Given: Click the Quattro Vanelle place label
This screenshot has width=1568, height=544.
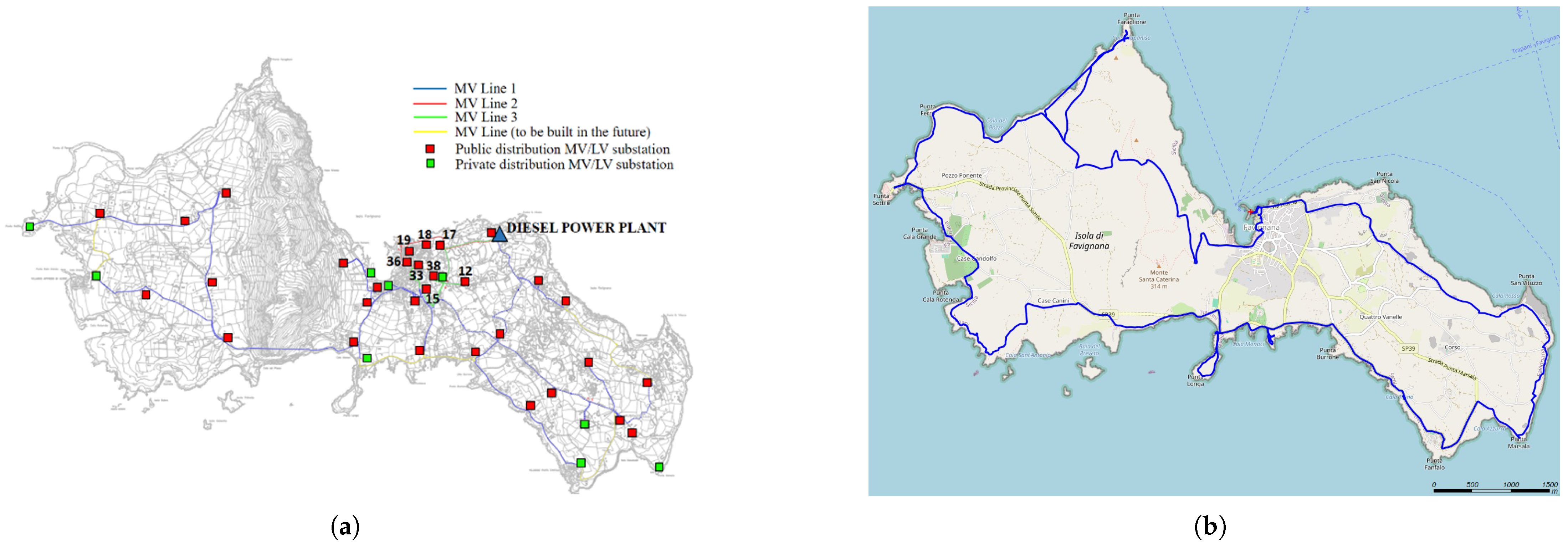Looking at the screenshot, I should (x=1380, y=317).
